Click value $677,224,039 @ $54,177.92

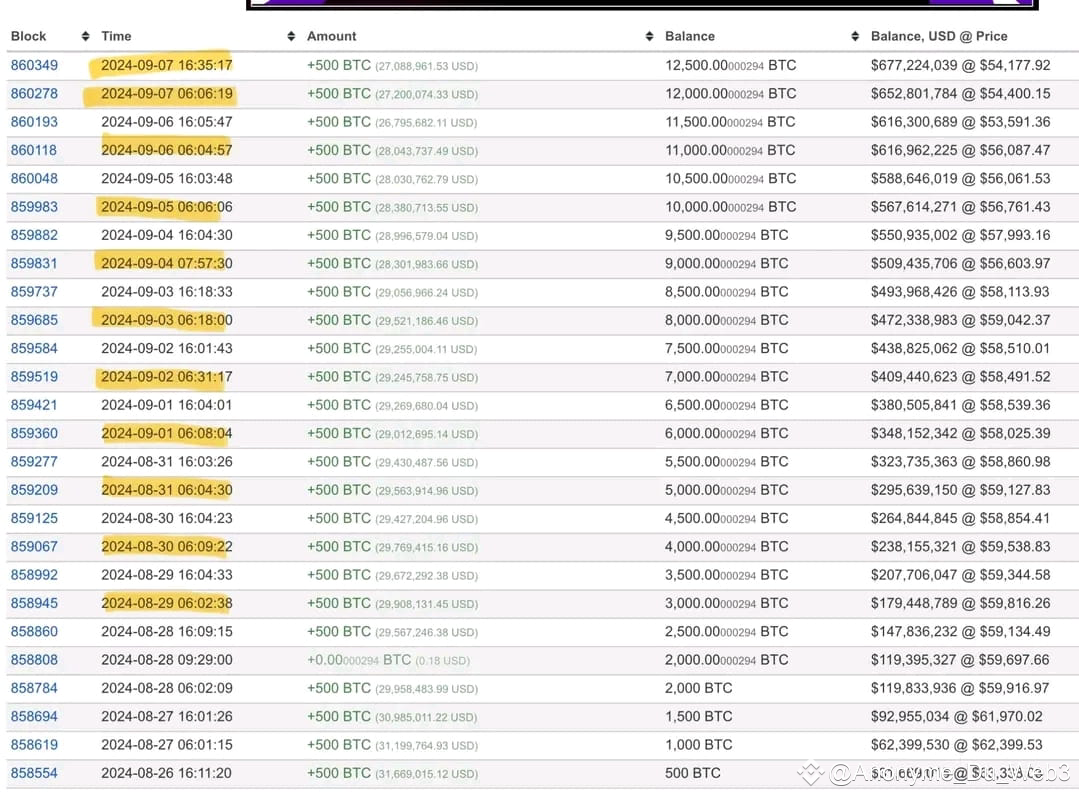pos(961,65)
